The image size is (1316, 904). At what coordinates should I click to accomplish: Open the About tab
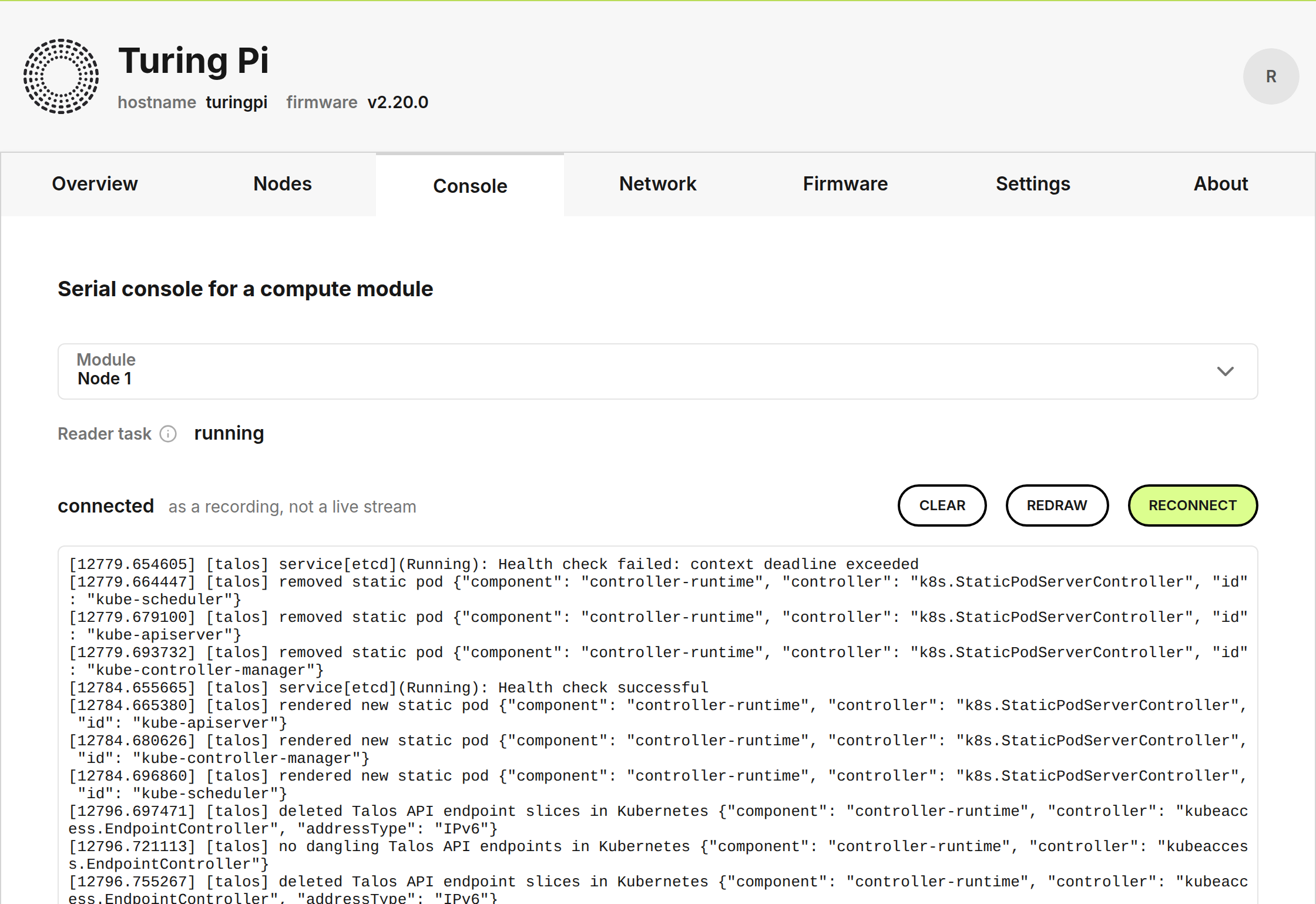[1221, 184]
